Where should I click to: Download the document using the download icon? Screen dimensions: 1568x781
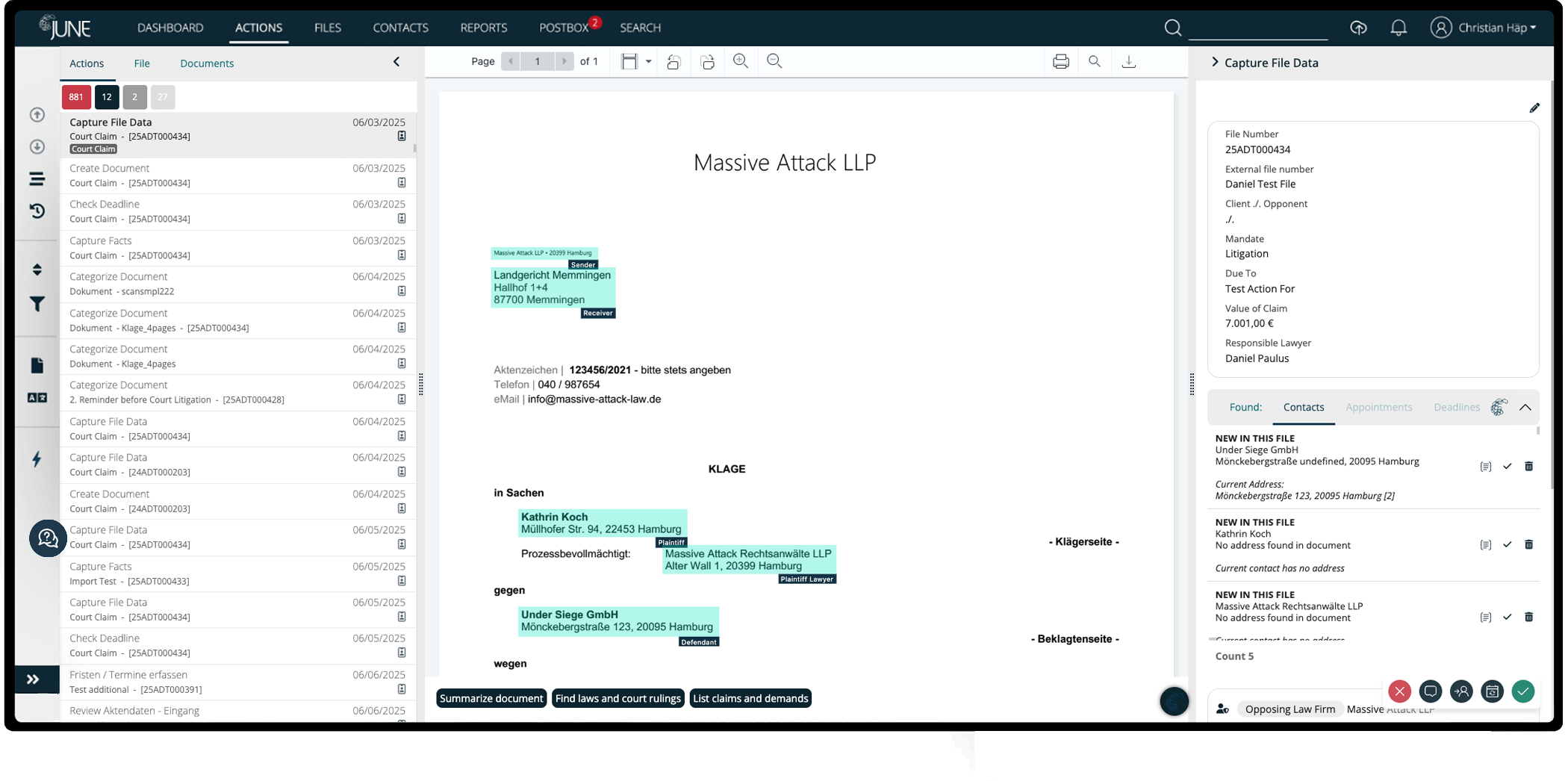pos(1128,61)
